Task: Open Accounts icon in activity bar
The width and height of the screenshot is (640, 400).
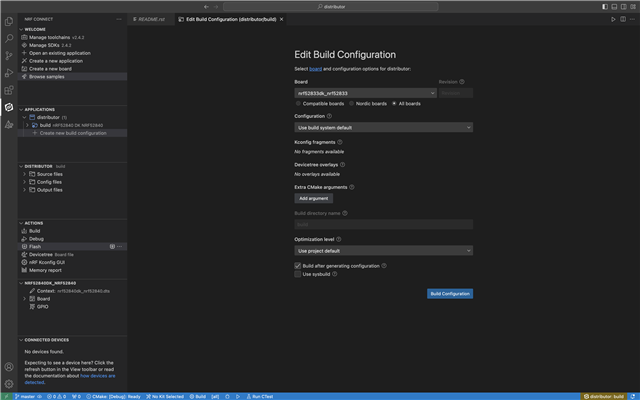Action: 9,367
